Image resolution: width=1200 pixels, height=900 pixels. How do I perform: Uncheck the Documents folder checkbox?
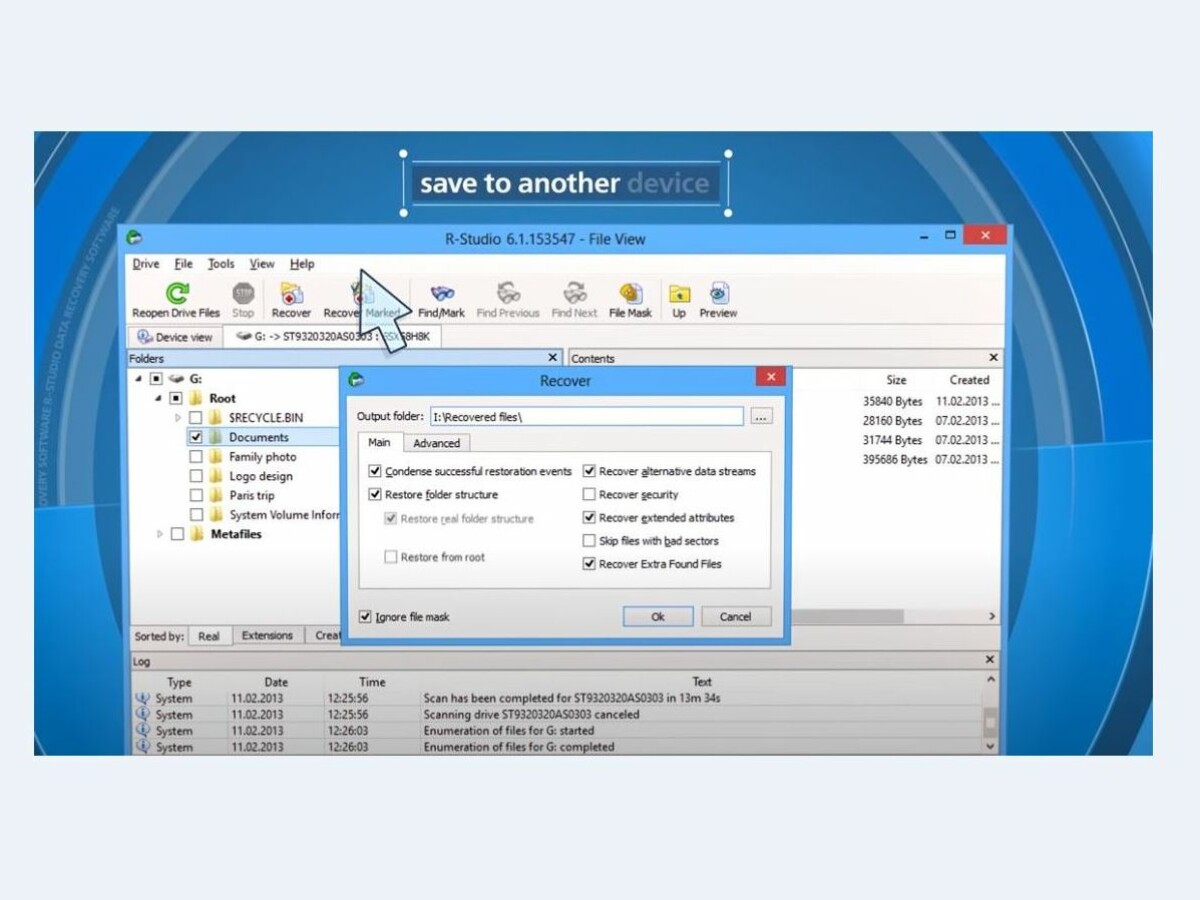click(x=196, y=437)
